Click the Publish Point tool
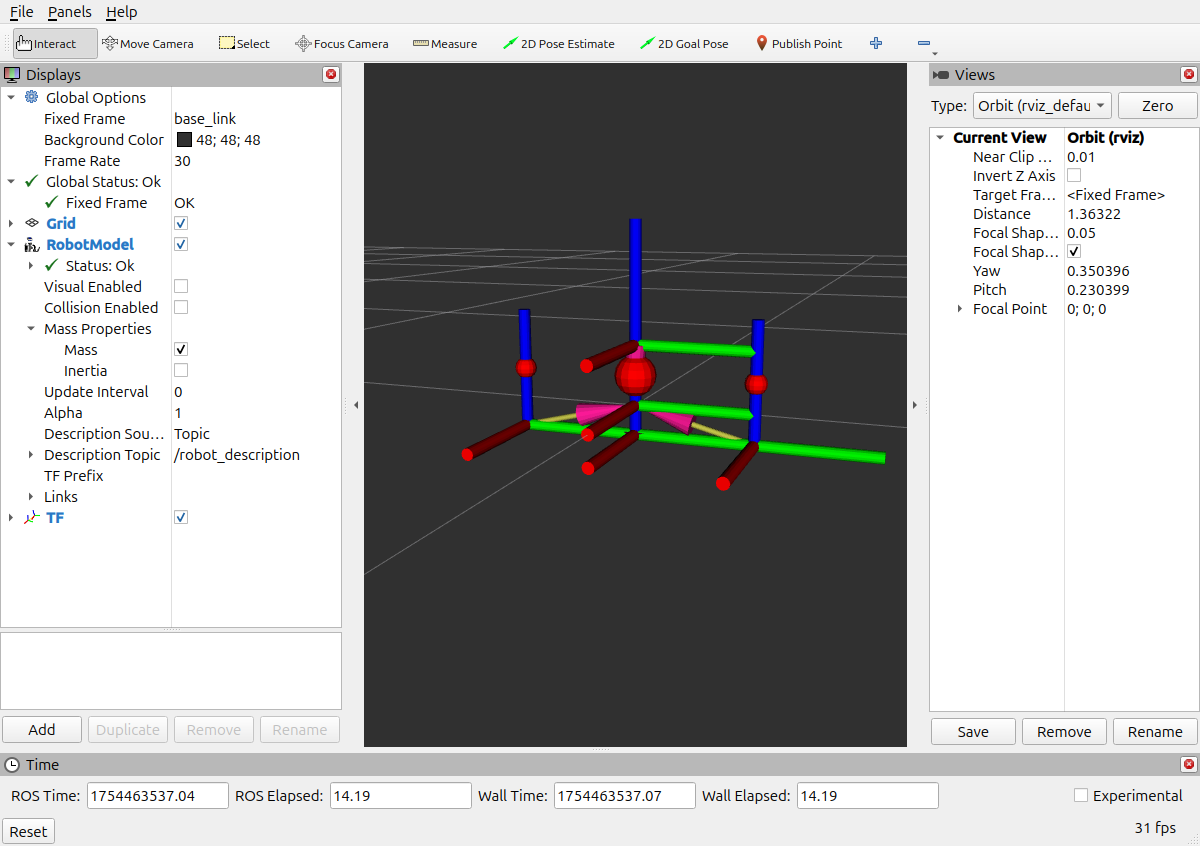 pos(798,44)
